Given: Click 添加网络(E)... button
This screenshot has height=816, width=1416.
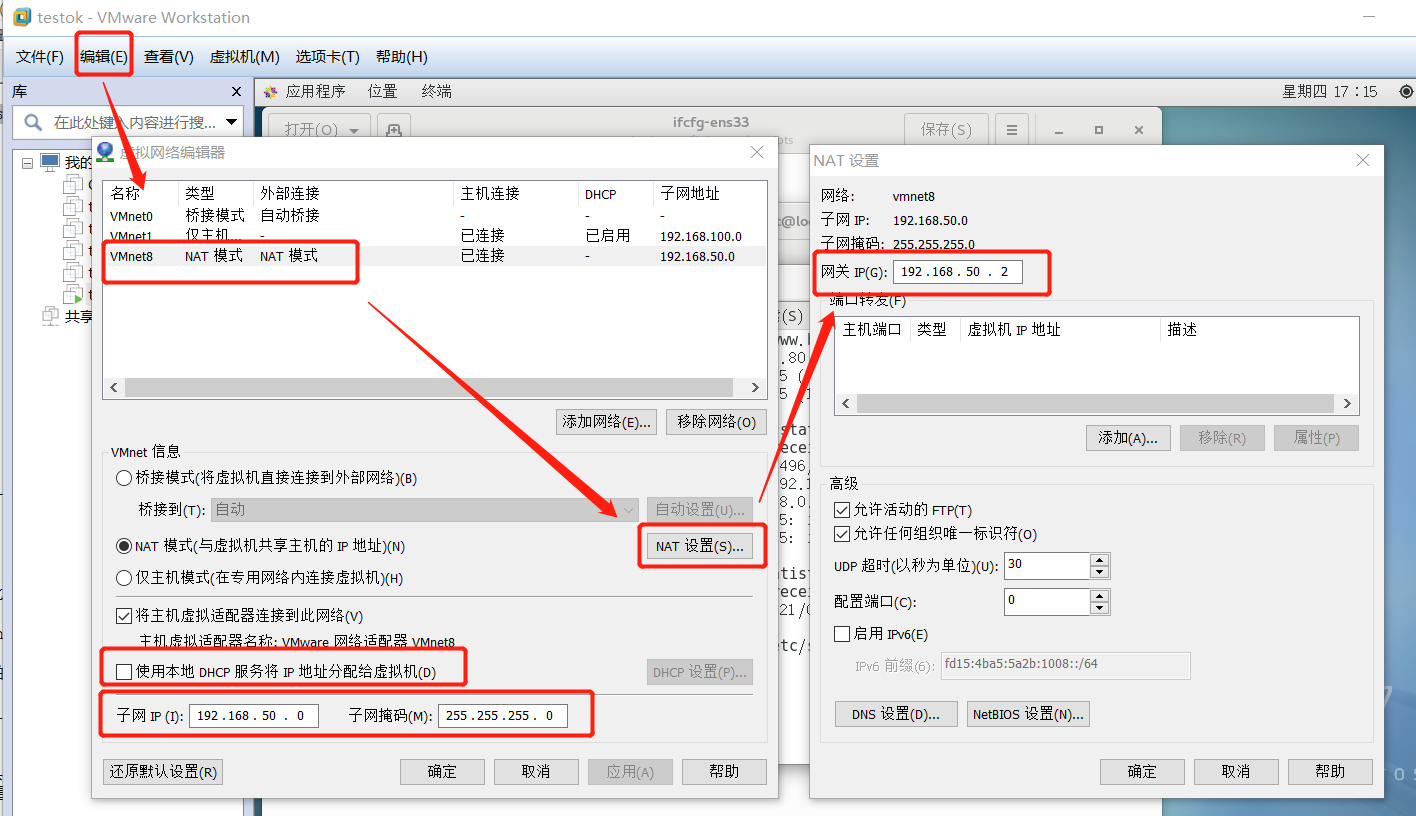Looking at the screenshot, I should coord(607,422).
